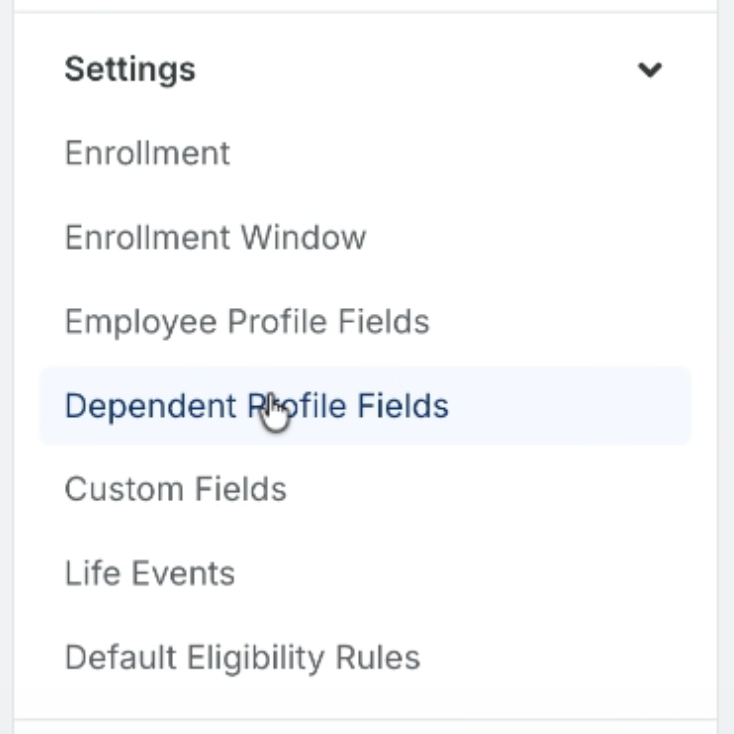This screenshot has height=734, width=734.
Task: Click the Default Eligibility Rules entry
Action: [242, 658]
